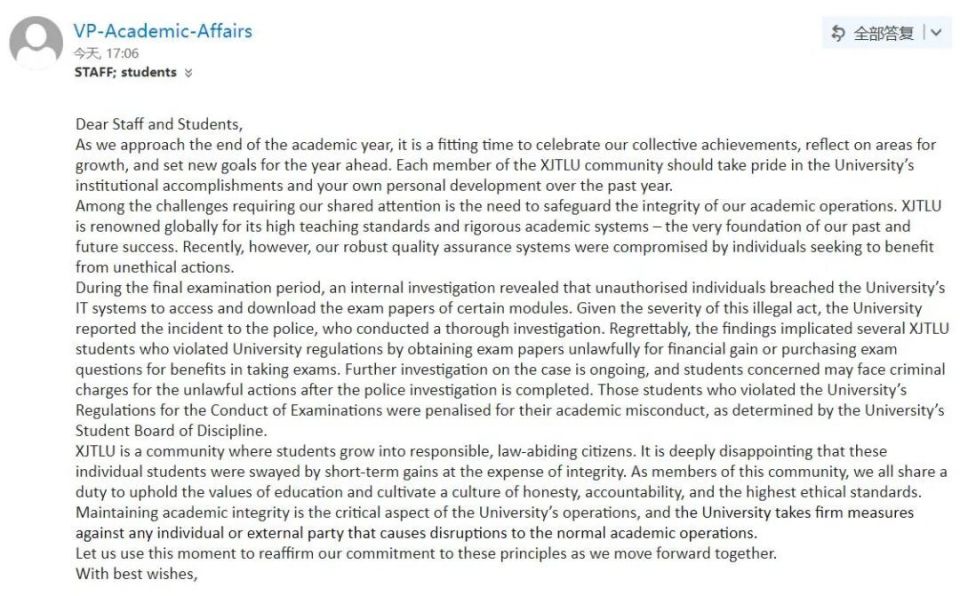The height and width of the screenshot is (596, 960).
Task: Click the 'With best wishes,' closing line
Action: tap(137, 574)
